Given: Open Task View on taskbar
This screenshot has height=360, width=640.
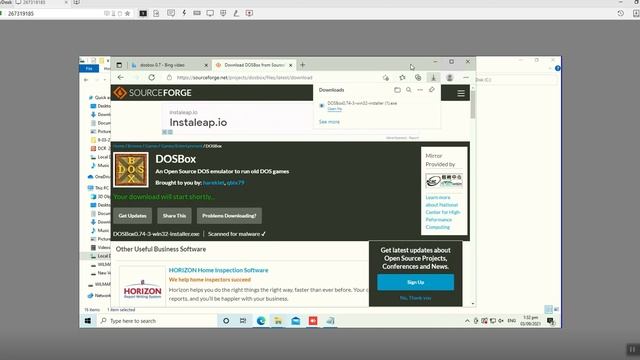Looking at the screenshot, I should click(243, 321).
